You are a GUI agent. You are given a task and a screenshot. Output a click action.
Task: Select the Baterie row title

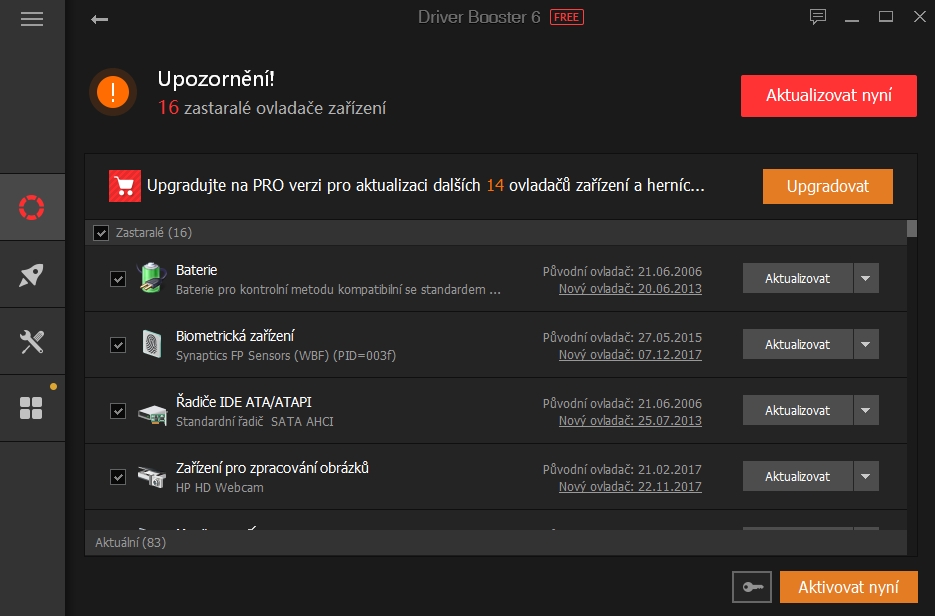point(197,270)
